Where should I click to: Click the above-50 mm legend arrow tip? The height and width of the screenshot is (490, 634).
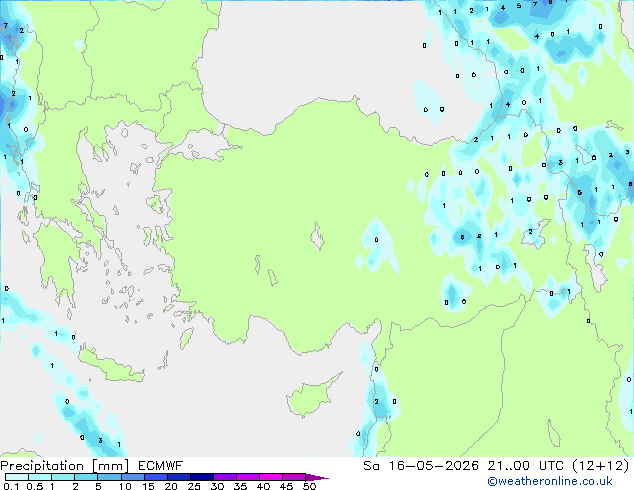317,477
